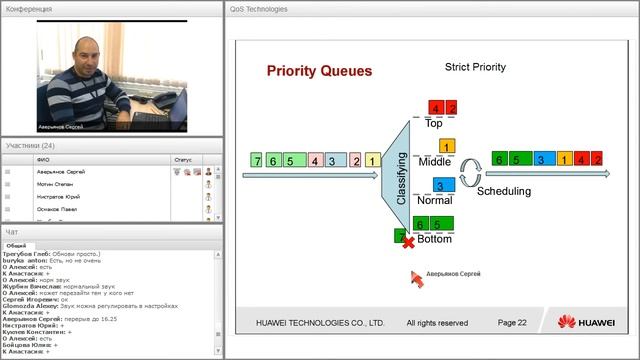Click the 'Middle' queue label
This screenshot has width=640, height=360.
[434, 162]
